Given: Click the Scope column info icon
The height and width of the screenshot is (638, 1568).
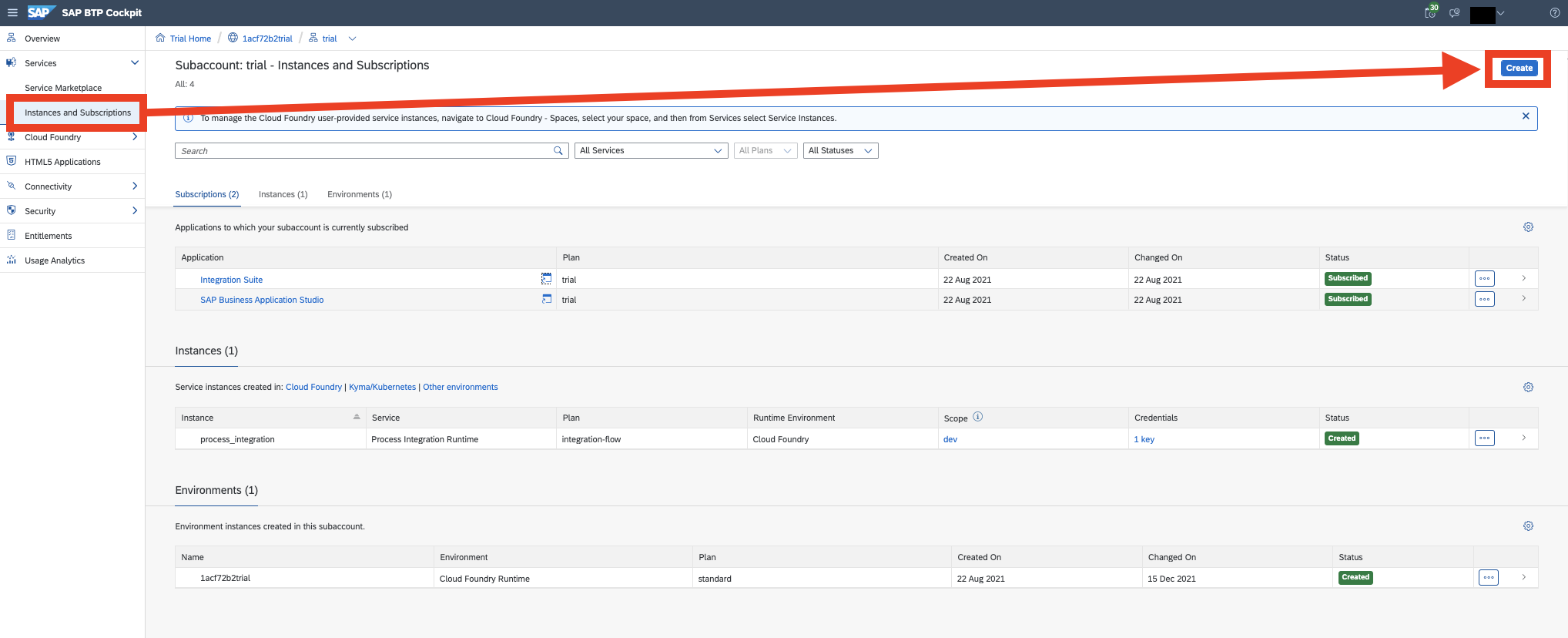Looking at the screenshot, I should tap(977, 417).
